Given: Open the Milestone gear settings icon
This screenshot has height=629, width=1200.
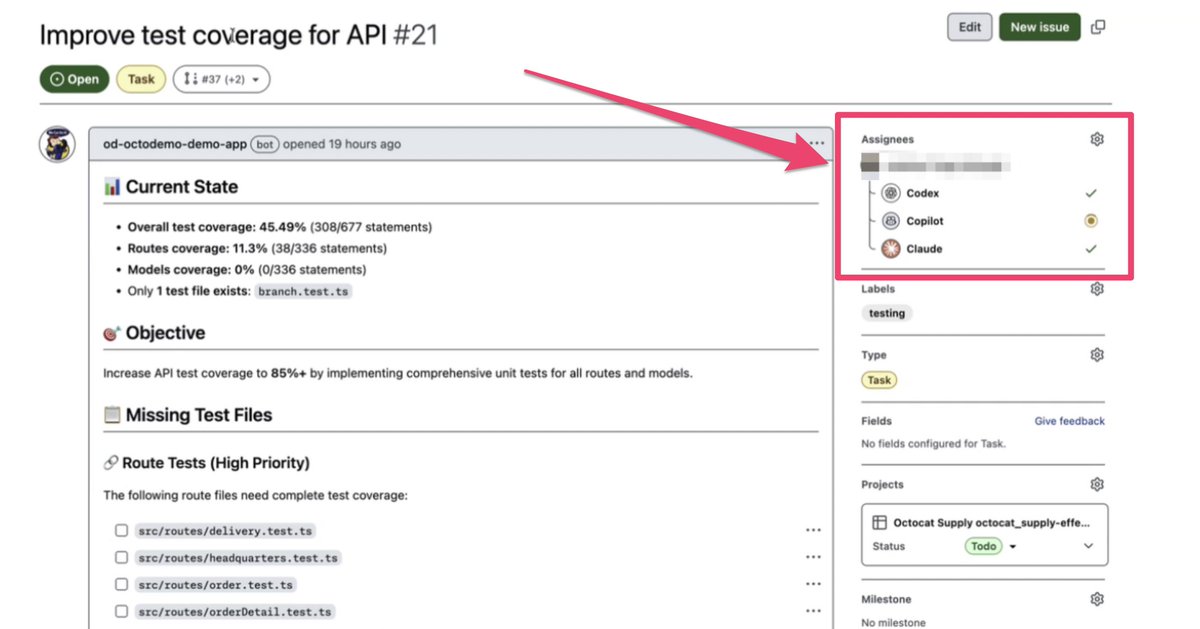Looking at the screenshot, I should pos(1097,599).
